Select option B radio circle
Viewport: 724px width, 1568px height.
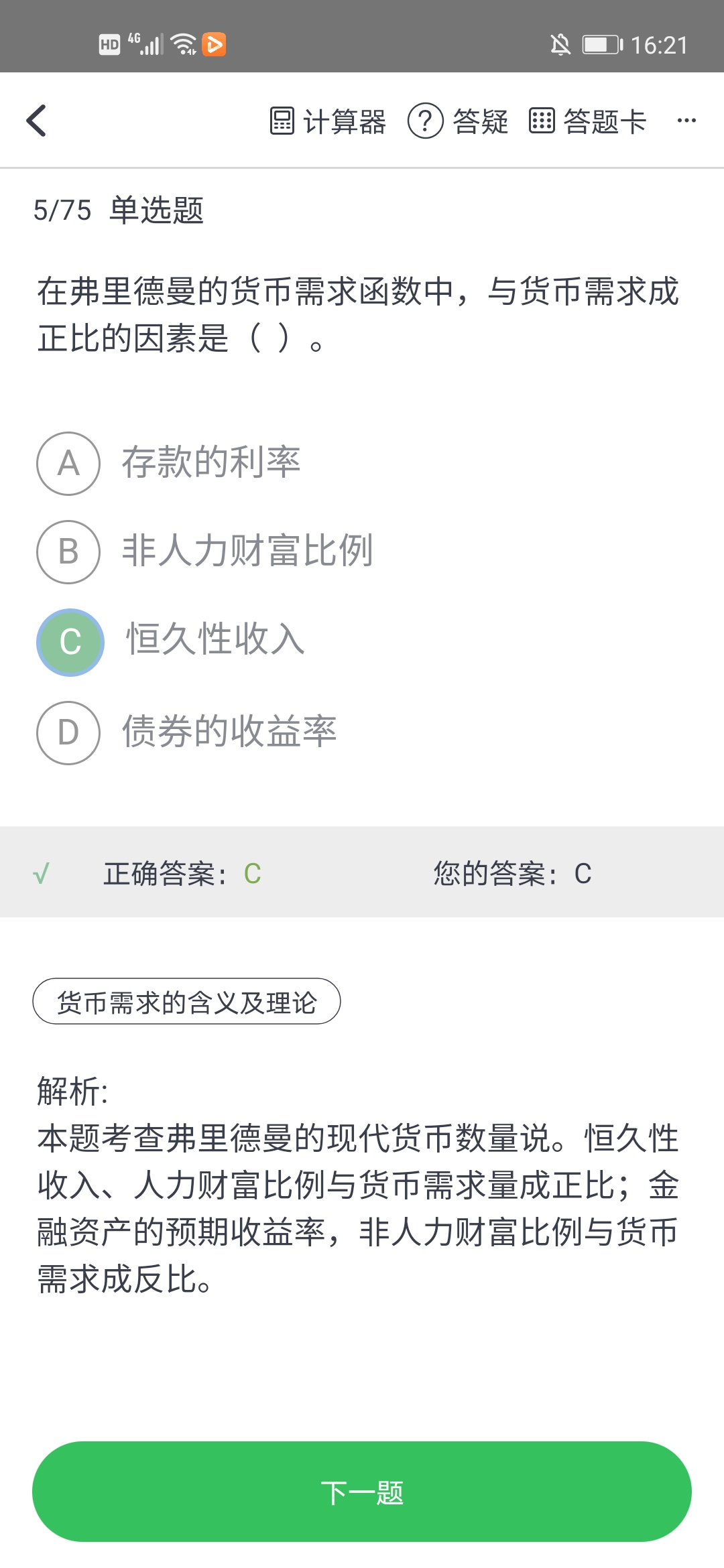(x=68, y=552)
